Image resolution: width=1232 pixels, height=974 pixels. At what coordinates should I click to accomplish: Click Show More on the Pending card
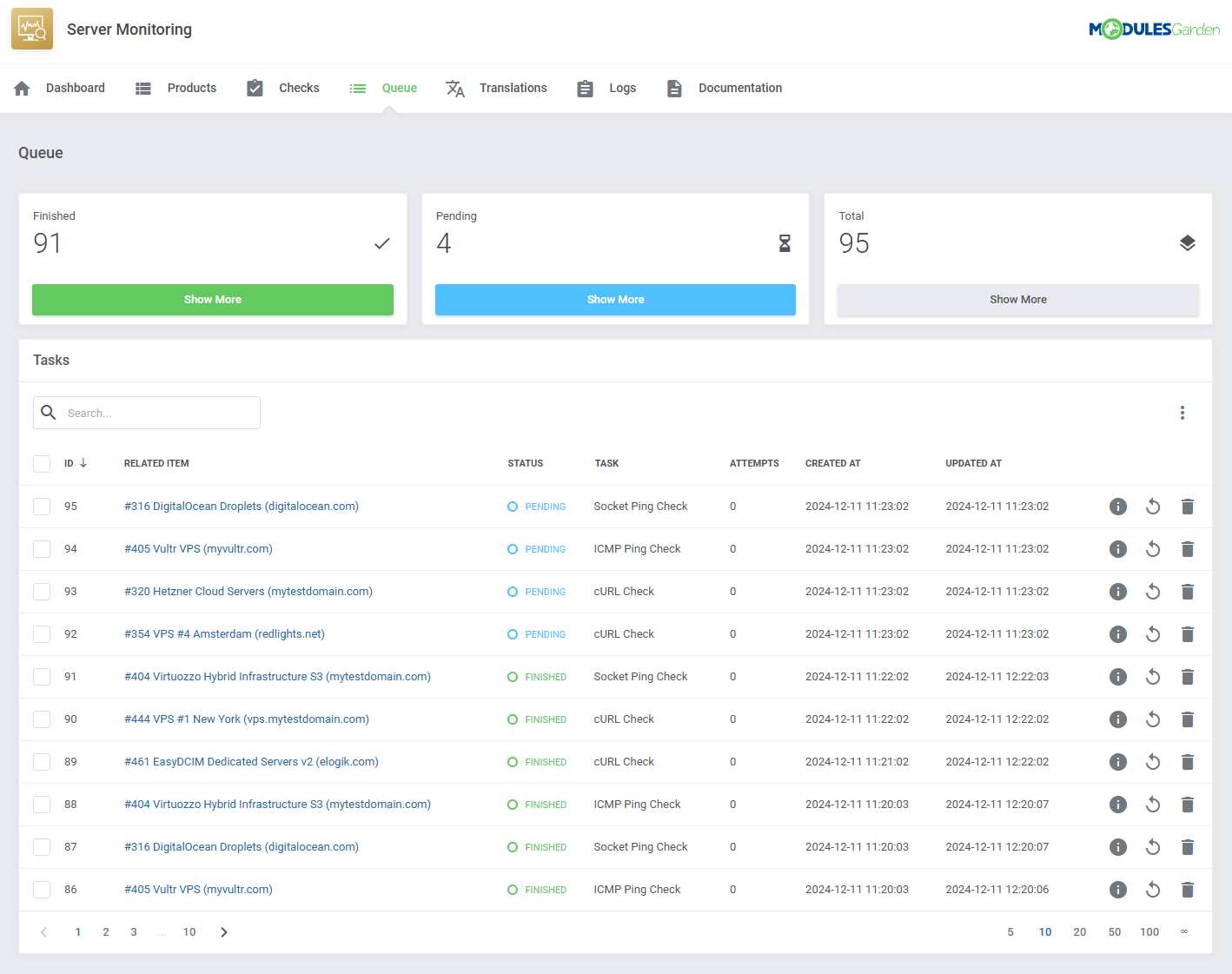[x=615, y=299]
